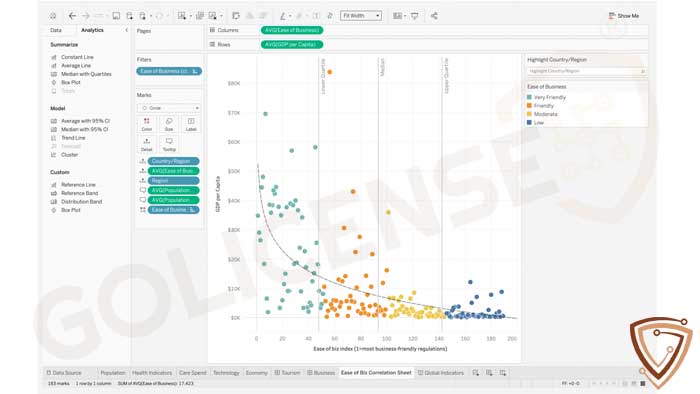Open the Economy sheet tab

257,373
